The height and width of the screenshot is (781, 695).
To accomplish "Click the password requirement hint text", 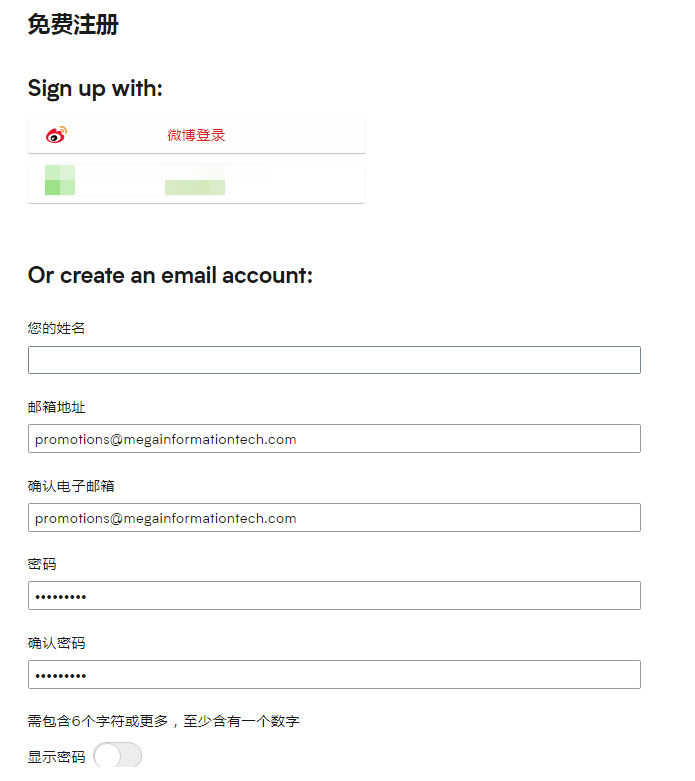I will (x=163, y=721).
